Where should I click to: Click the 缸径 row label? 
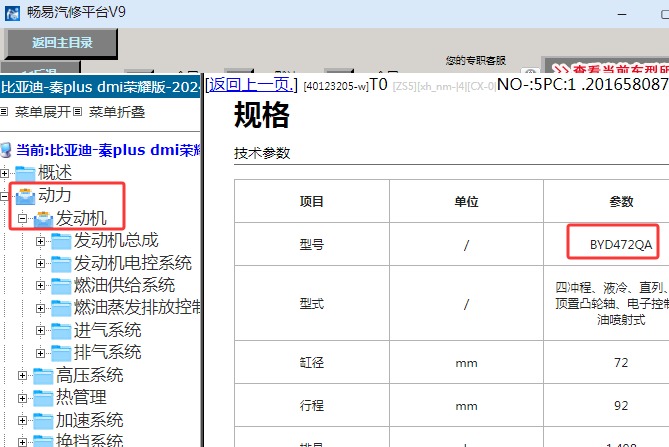[311, 363]
